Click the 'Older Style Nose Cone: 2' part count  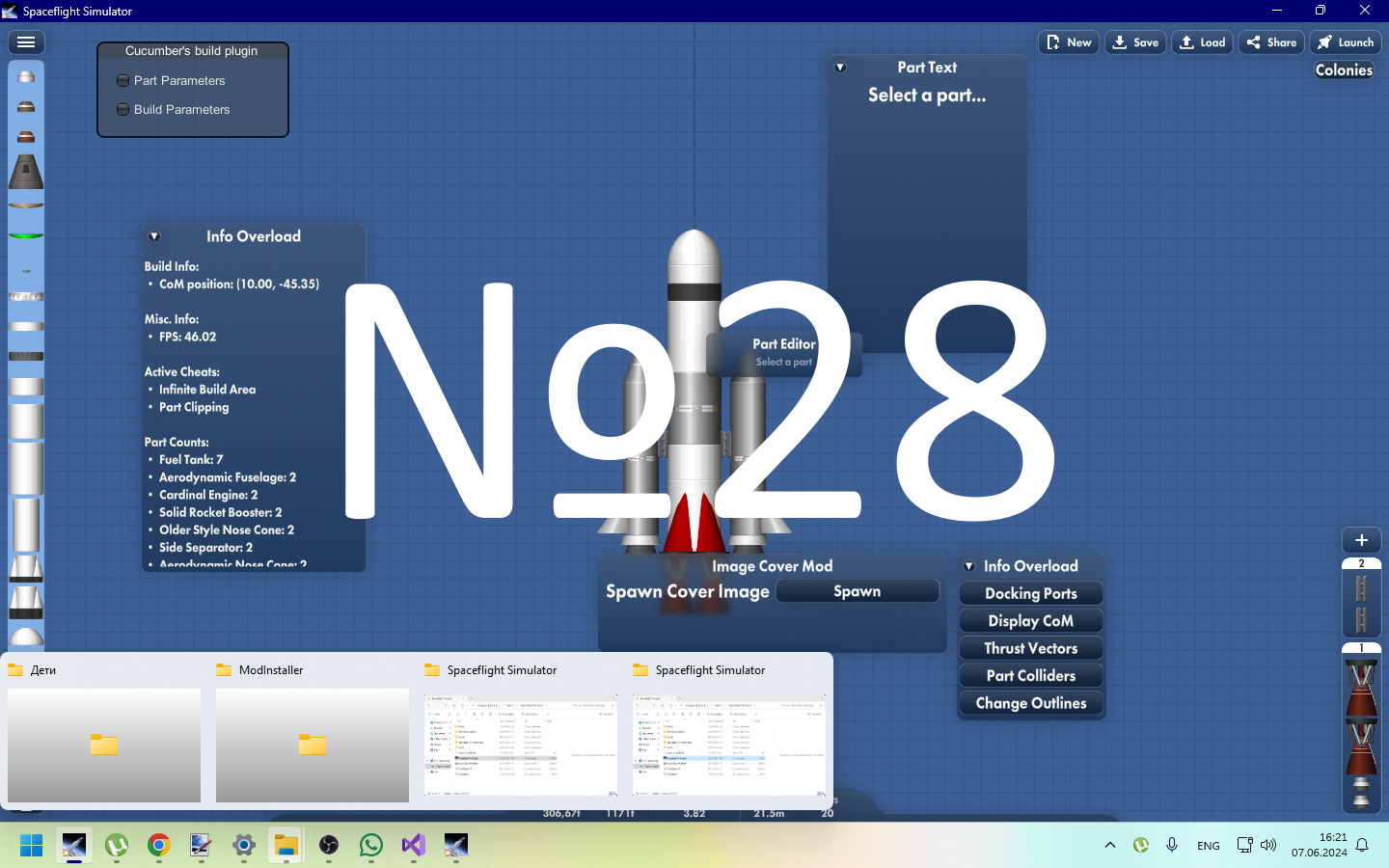[227, 530]
